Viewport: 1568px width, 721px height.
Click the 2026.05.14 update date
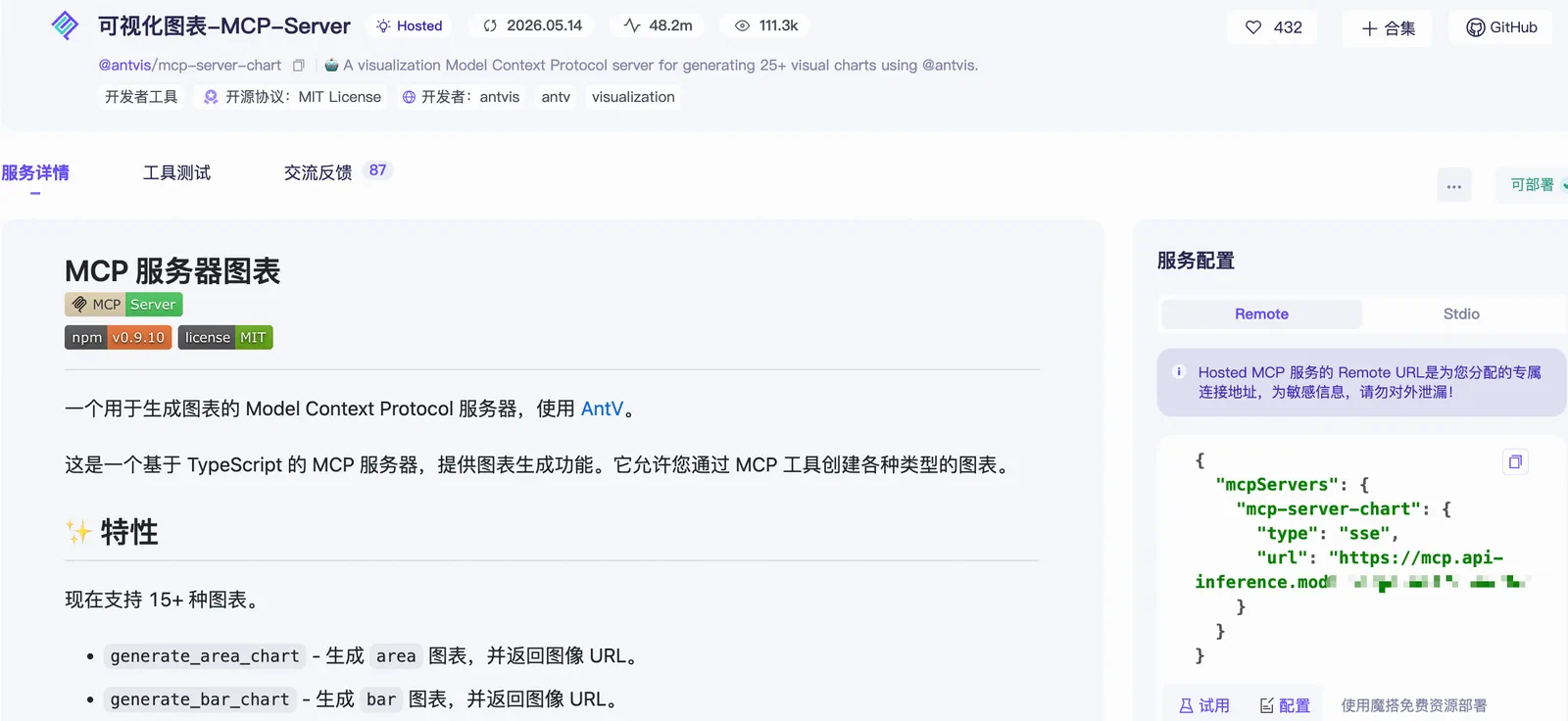point(533,25)
